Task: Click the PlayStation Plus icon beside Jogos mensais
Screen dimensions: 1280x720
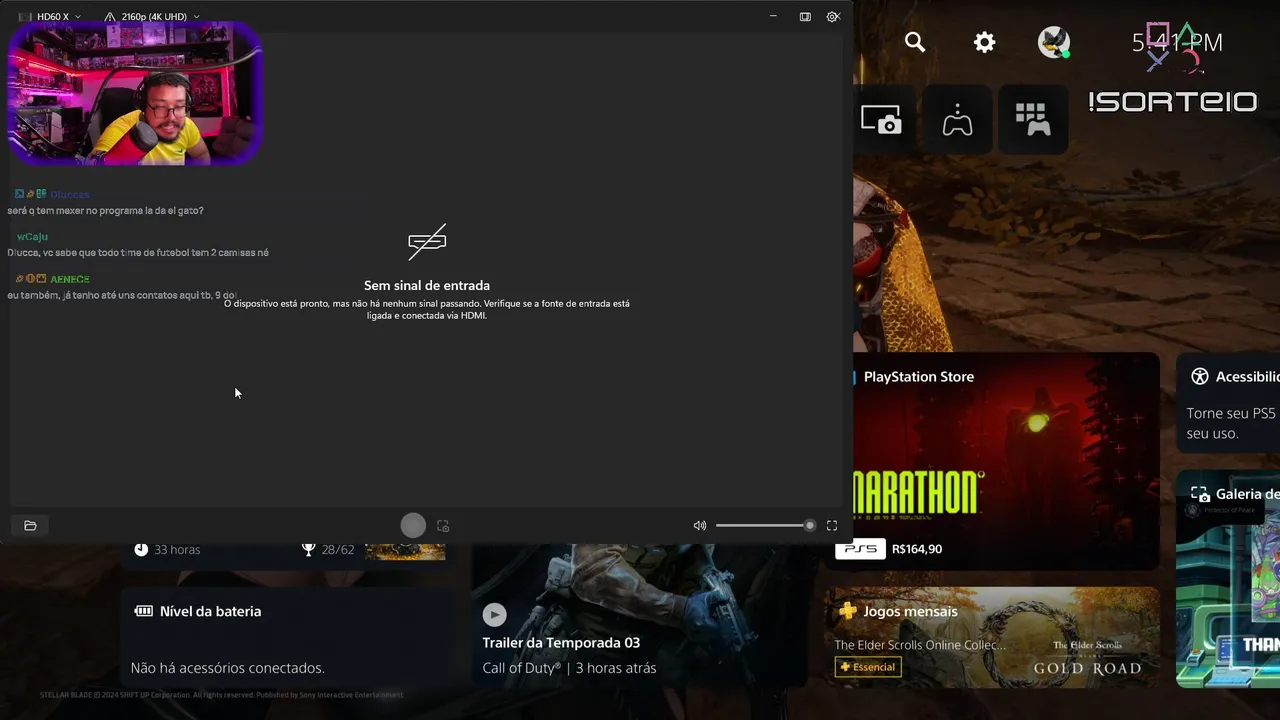Action: [x=847, y=611]
